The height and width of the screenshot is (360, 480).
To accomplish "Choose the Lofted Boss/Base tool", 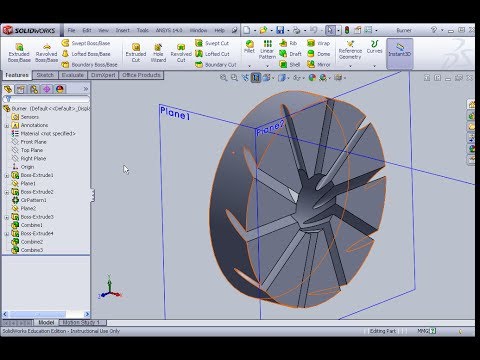I will pos(86,54).
